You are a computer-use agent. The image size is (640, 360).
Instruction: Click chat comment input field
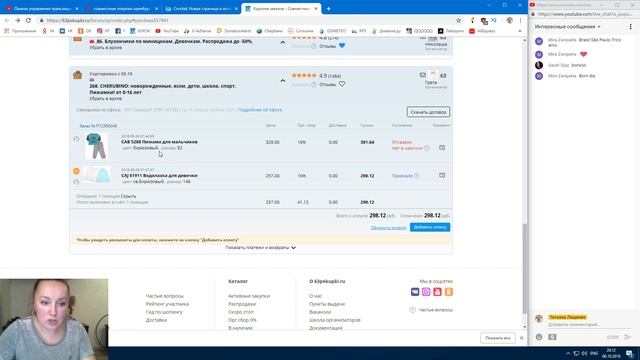point(589,324)
